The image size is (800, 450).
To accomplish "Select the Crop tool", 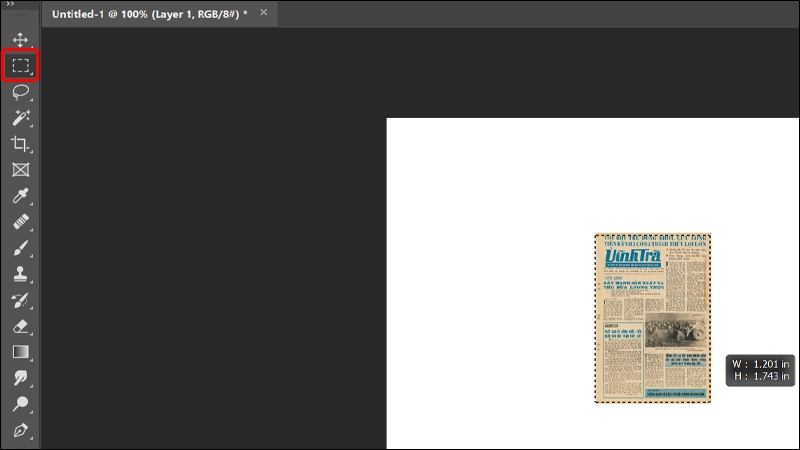I will coord(20,144).
